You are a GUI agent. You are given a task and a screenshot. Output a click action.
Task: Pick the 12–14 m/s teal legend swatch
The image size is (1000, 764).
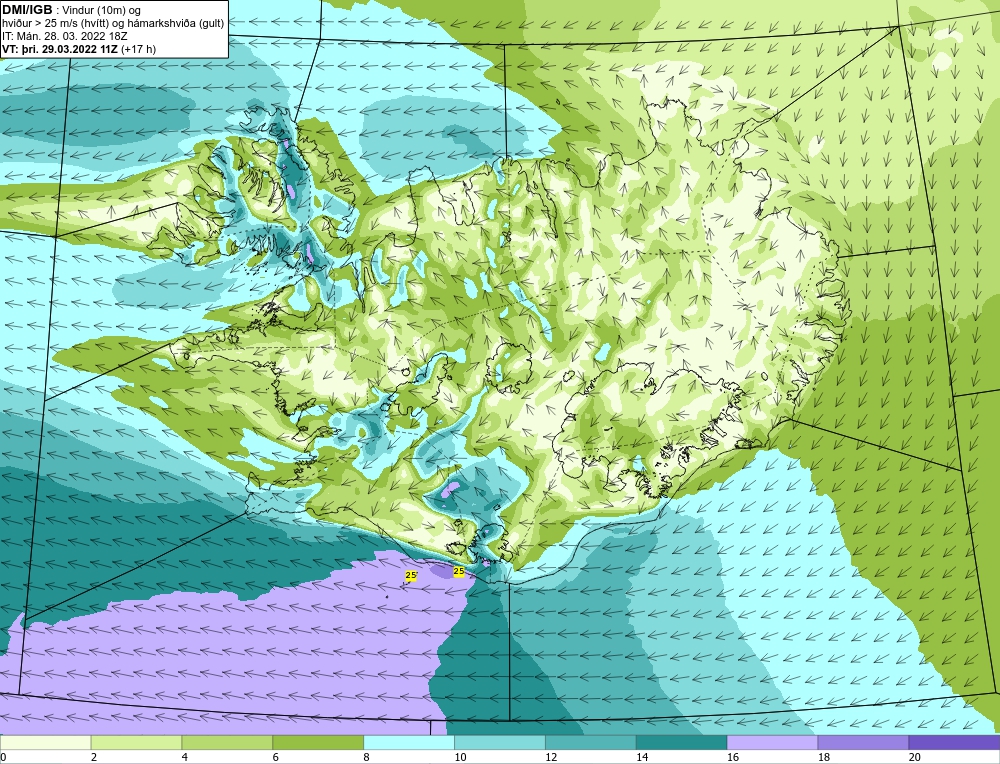pos(591,742)
